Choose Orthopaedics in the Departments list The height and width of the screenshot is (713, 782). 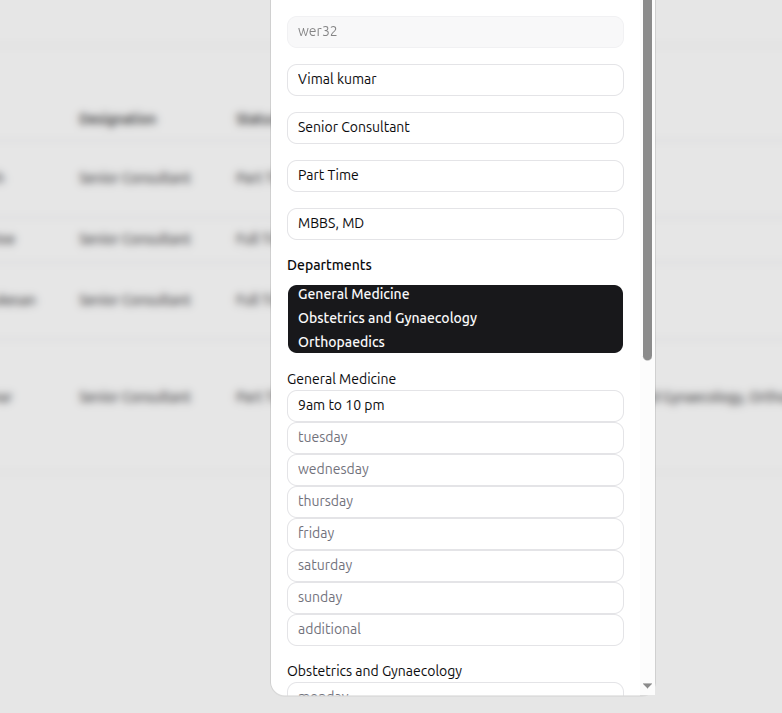point(342,342)
